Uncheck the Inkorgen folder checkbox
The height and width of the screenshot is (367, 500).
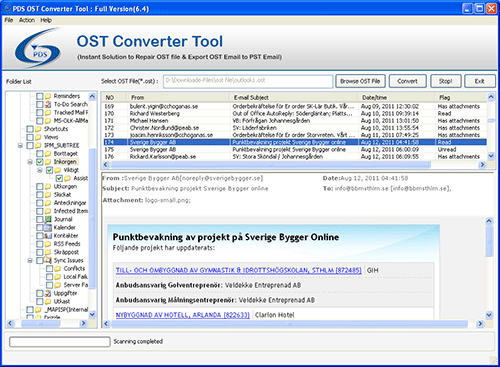[x=40, y=162]
